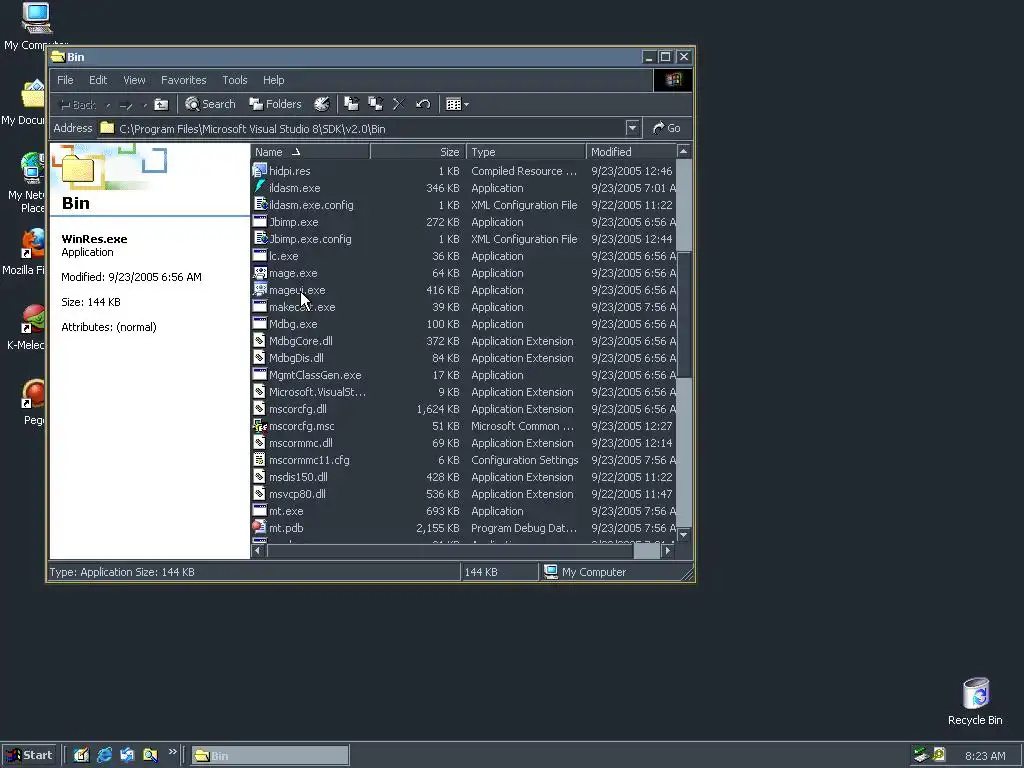Open the Start menu

pyautogui.click(x=30, y=755)
